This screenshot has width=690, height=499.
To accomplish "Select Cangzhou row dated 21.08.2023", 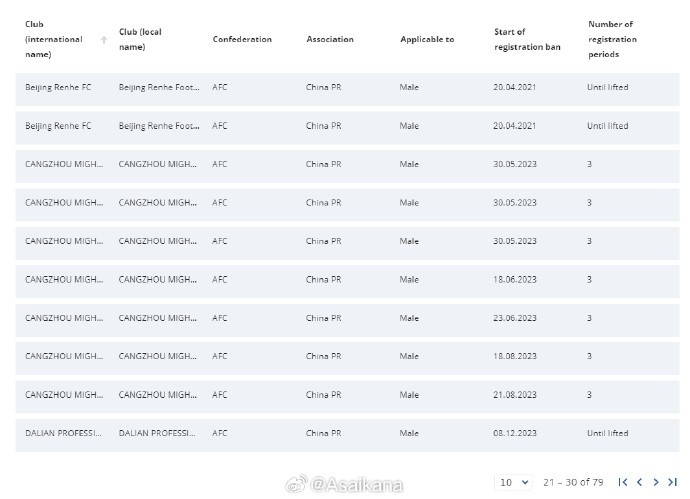I will tap(64, 395).
